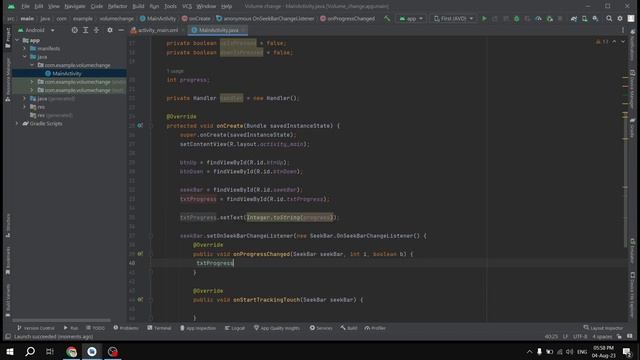Screen dimensions: 640x360
Task: Click editor tabs more options icon
Action: pyautogui.click(x=623, y=30)
